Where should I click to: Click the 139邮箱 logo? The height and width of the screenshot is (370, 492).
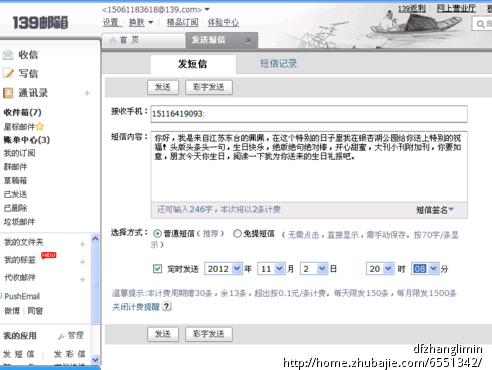pos(40,23)
